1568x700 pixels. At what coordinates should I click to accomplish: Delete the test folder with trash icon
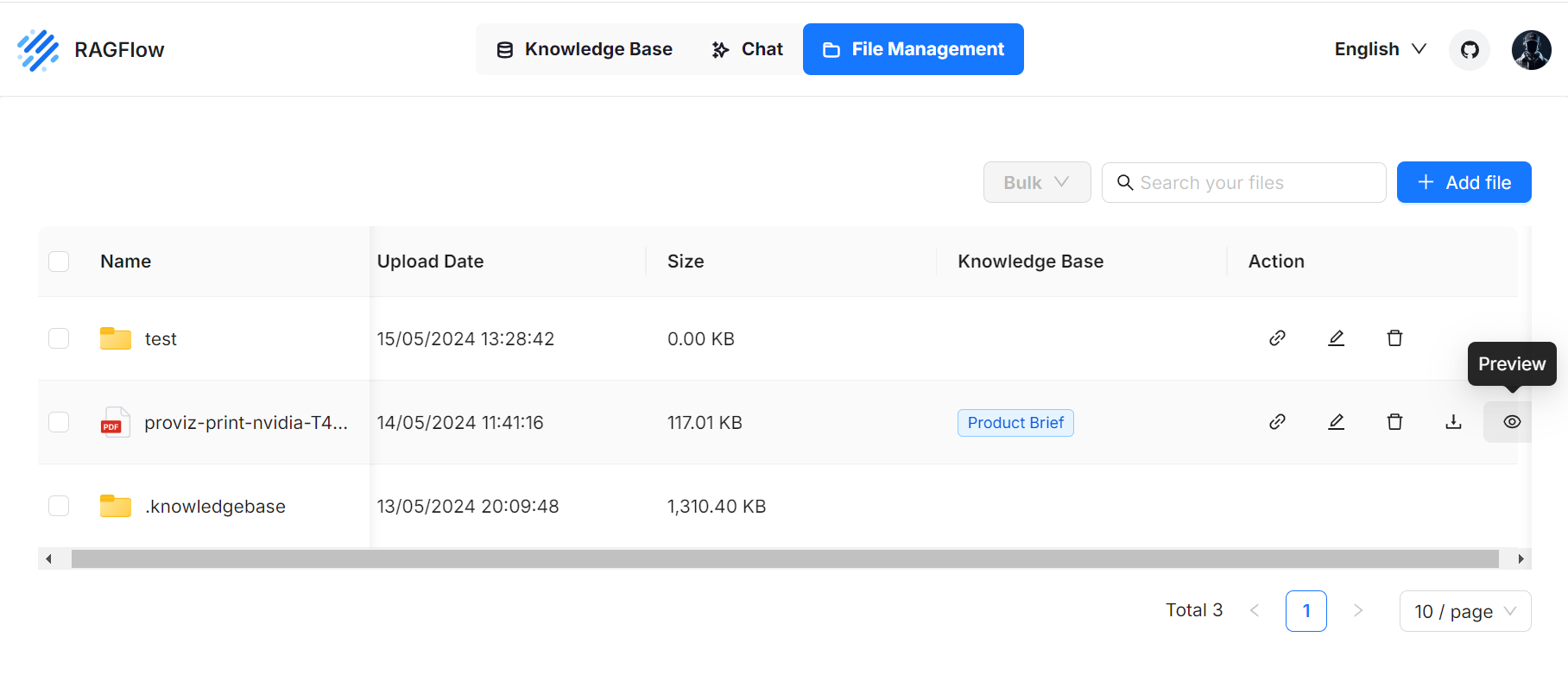(1394, 338)
